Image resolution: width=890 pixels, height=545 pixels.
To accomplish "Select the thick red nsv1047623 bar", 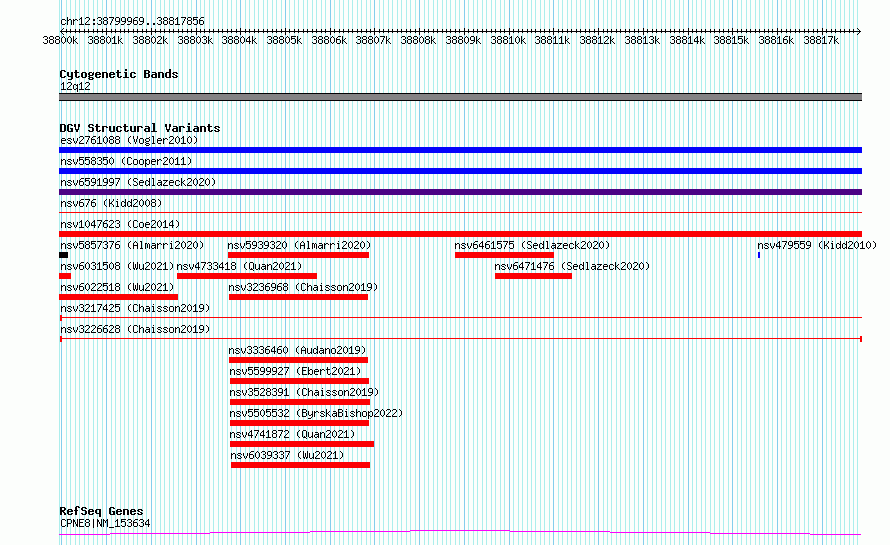I will [460, 234].
